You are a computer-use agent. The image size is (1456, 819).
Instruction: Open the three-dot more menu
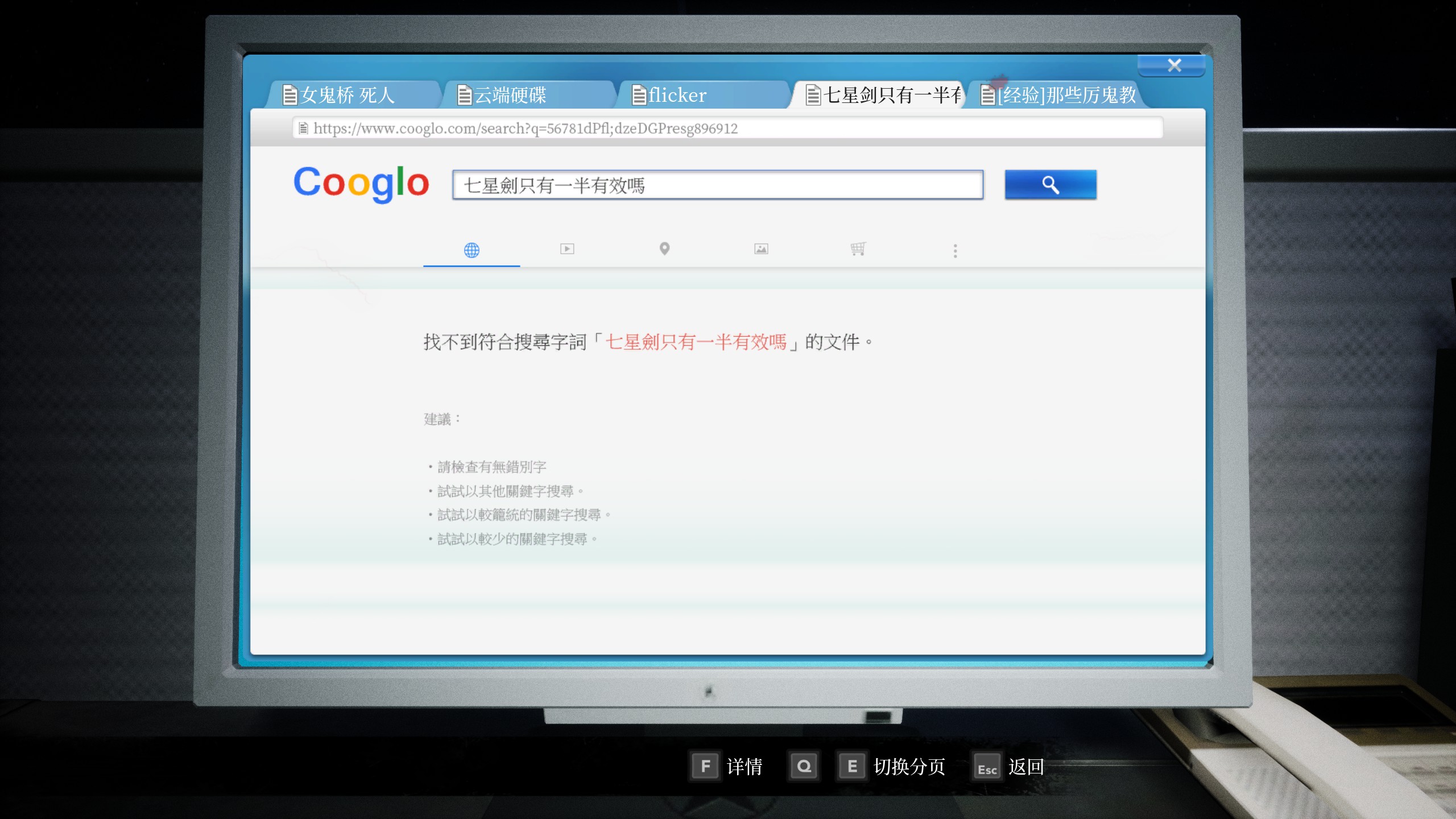click(955, 251)
